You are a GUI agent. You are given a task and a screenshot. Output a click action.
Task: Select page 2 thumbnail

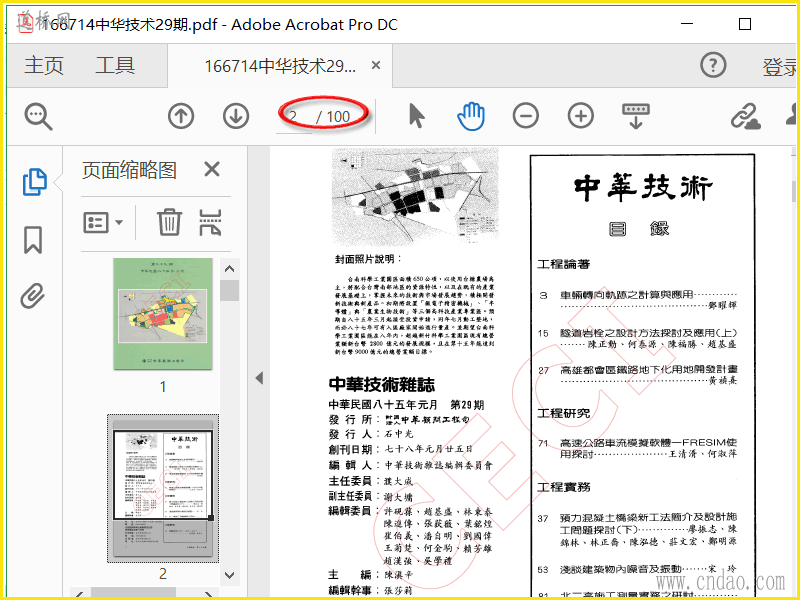click(x=163, y=488)
